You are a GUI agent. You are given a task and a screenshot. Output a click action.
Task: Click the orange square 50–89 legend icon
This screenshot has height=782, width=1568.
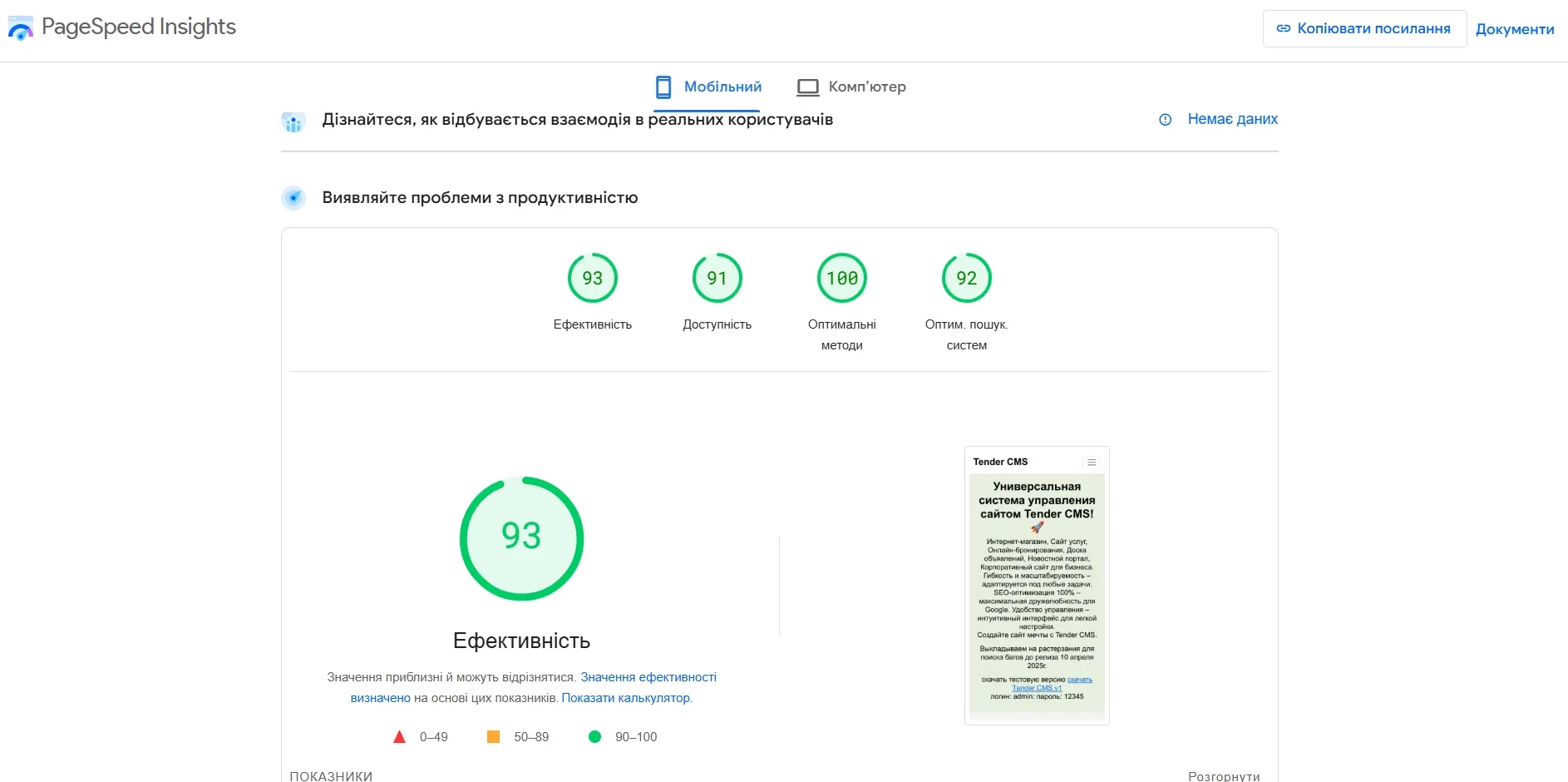495,736
